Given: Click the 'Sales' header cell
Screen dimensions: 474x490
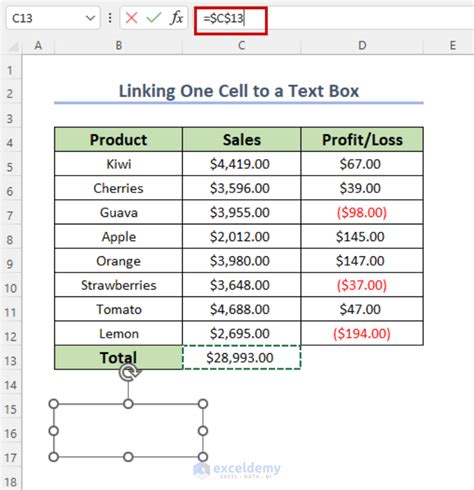Looking at the screenshot, I should coord(242,139).
